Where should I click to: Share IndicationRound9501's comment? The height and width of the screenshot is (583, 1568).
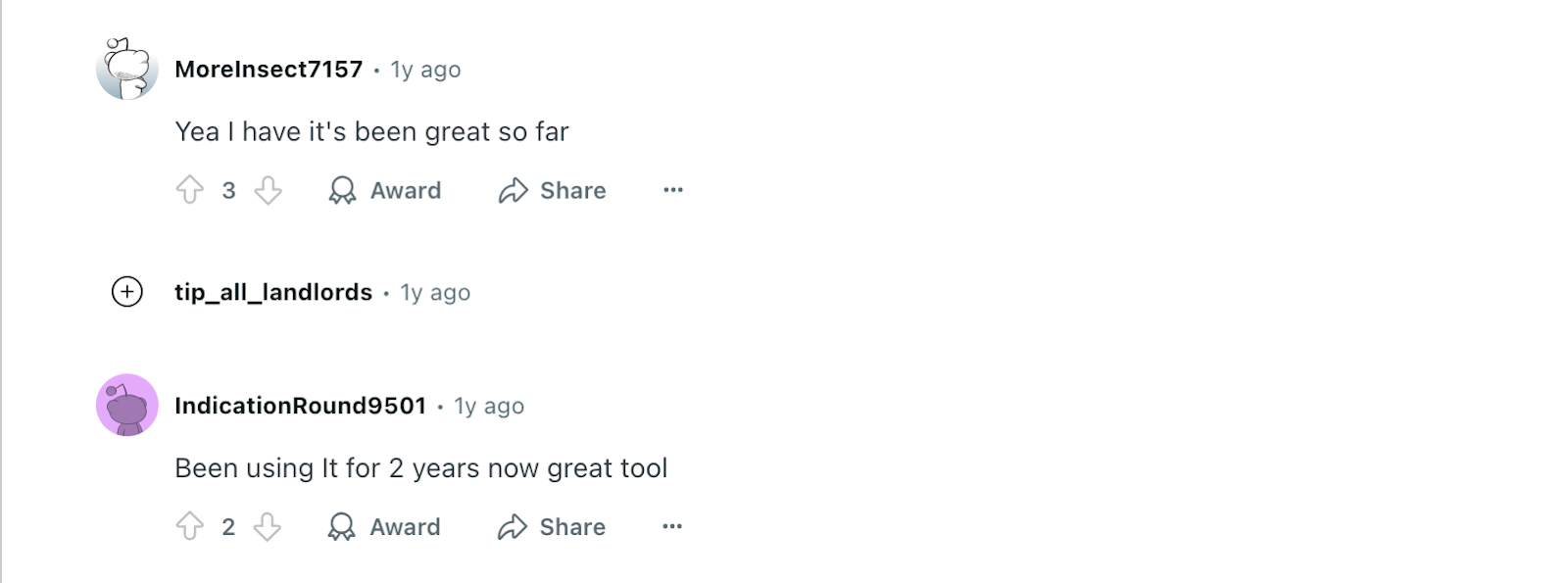pyautogui.click(x=552, y=526)
